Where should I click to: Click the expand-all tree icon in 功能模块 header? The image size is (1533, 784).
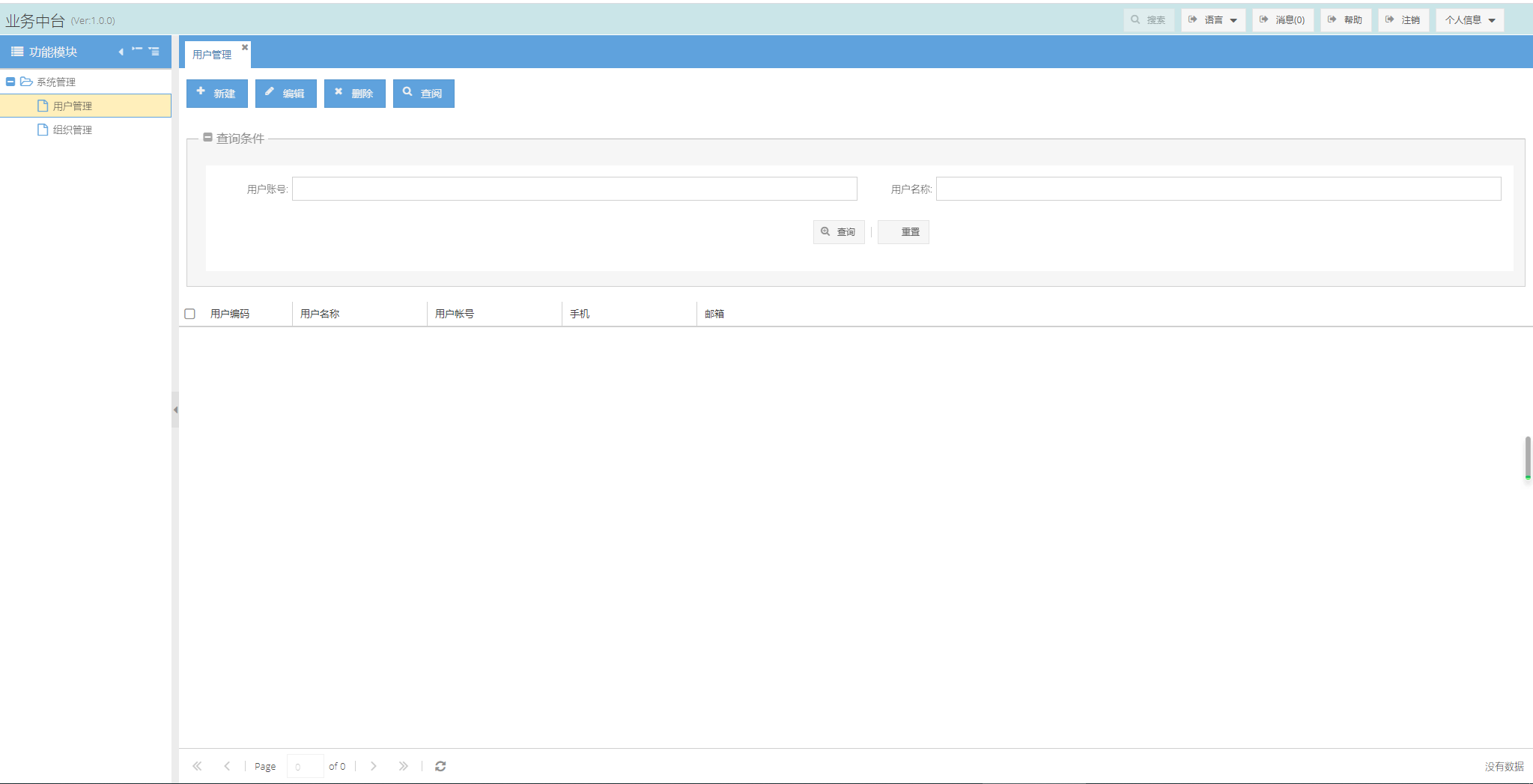click(x=154, y=52)
